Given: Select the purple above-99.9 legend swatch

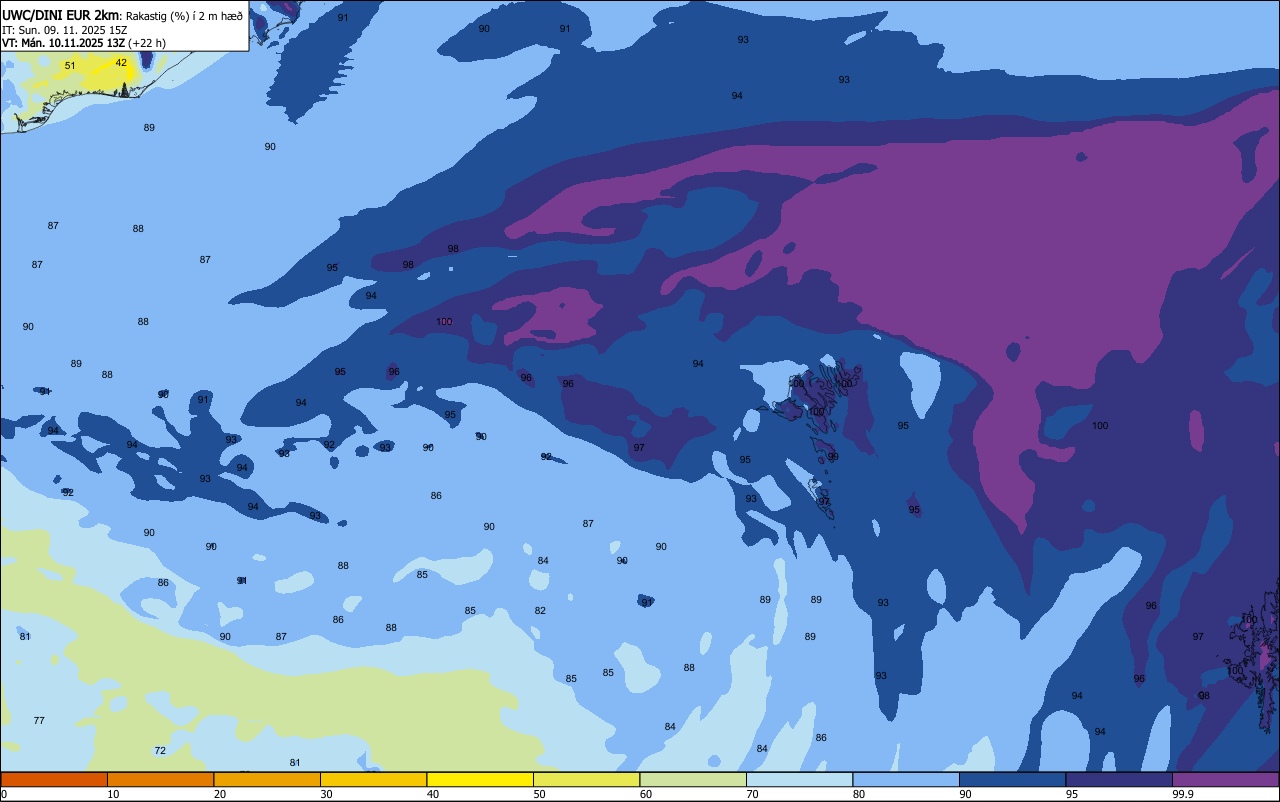Looking at the screenshot, I should pyautogui.click(x=1225, y=779).
